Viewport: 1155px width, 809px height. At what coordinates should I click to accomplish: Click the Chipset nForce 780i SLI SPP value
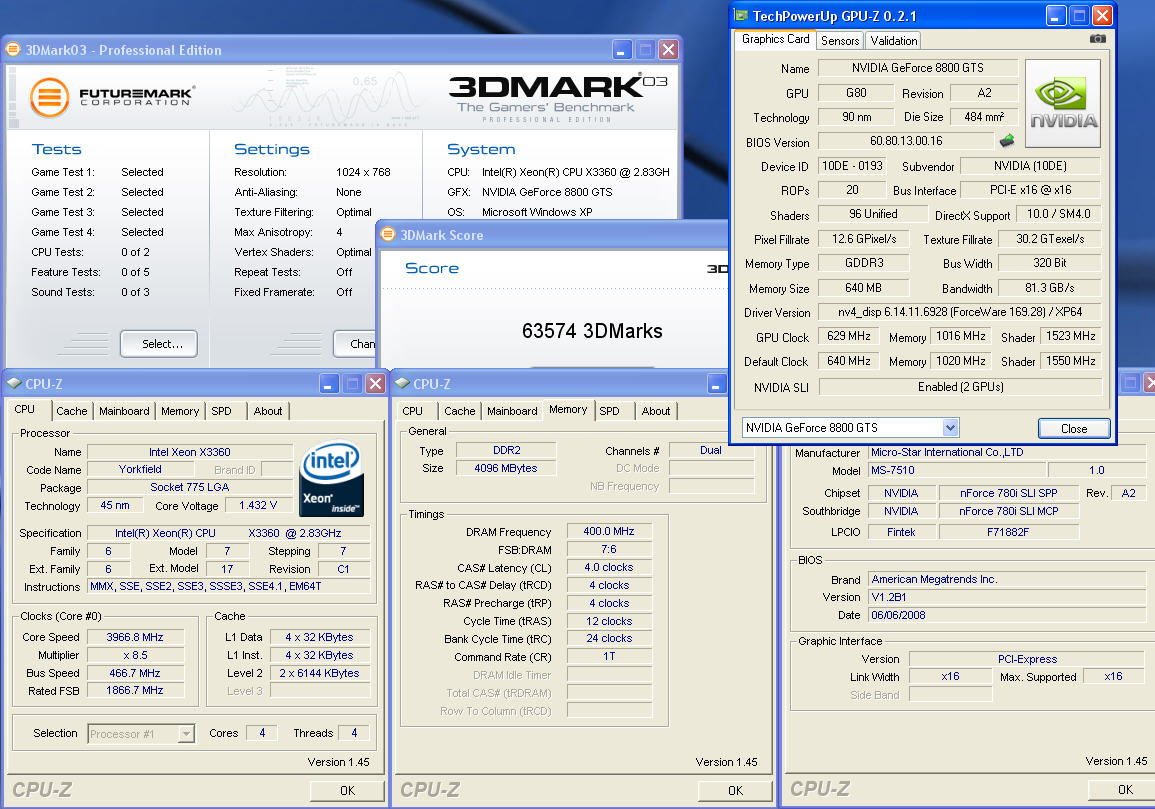[1008, 493]
